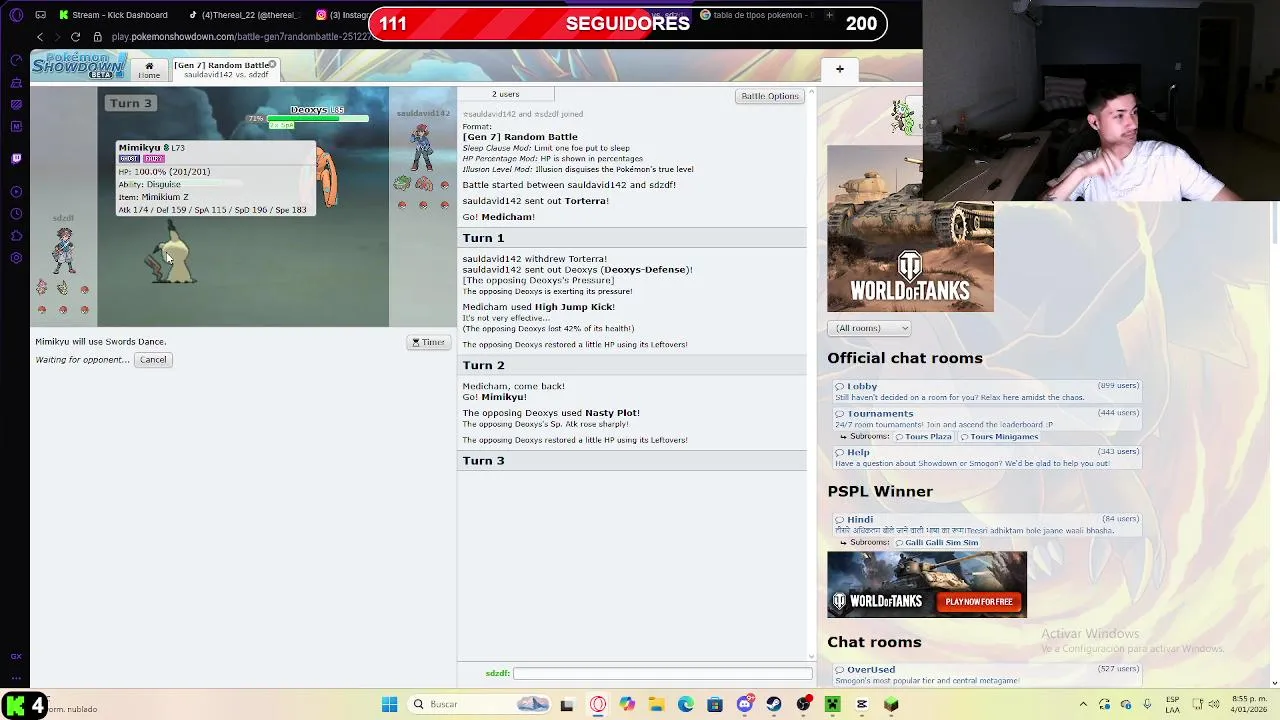Click Play Now For Free banner ad

[x=927, y=584]
